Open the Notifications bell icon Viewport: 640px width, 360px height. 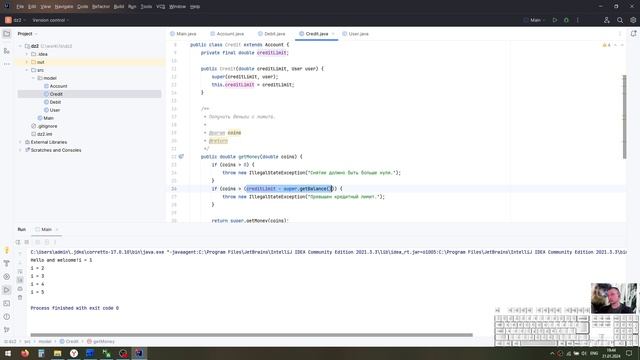click(x=633, y=34)
